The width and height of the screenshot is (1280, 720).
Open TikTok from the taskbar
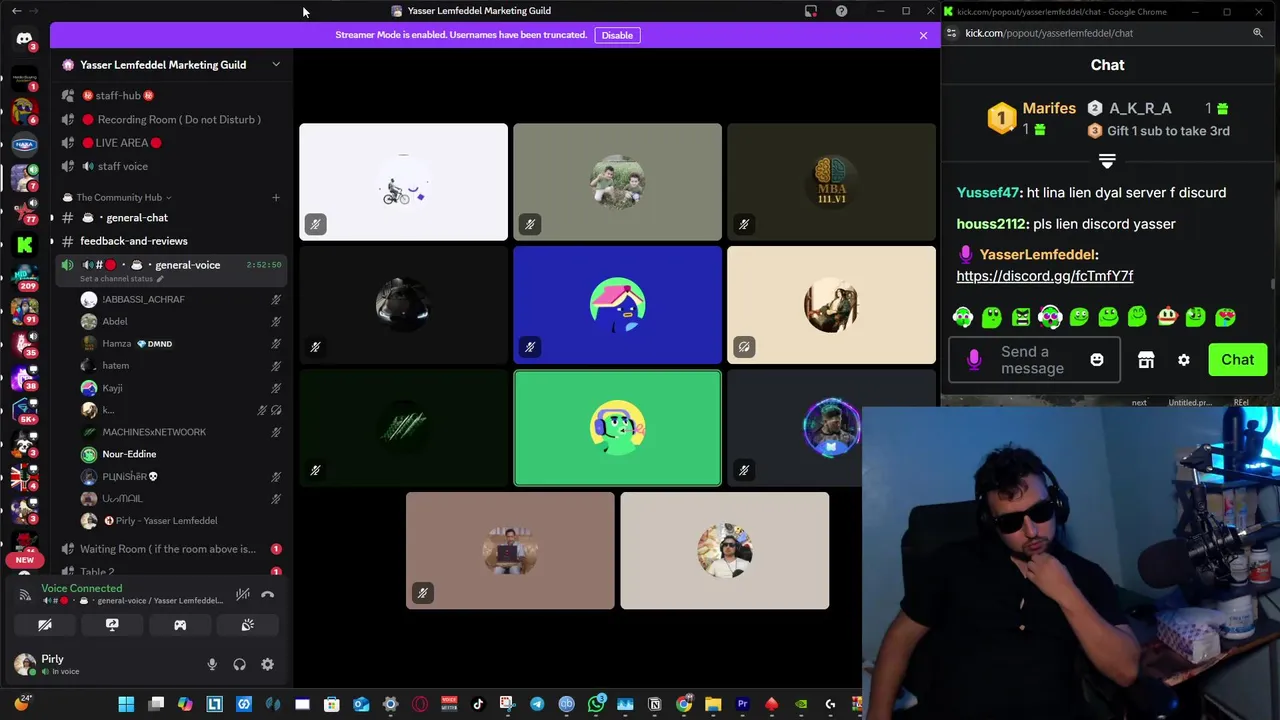(x=478, y=704)
